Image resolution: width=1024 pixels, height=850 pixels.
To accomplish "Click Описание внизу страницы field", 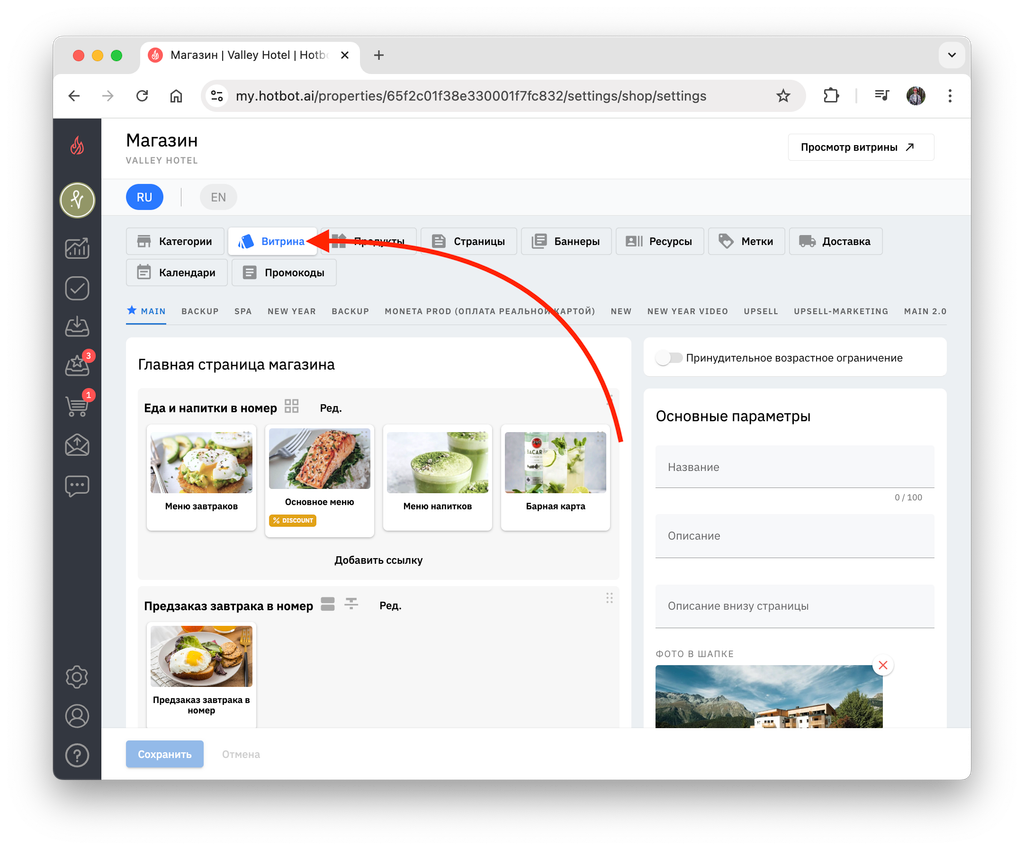I will [795, 606].
